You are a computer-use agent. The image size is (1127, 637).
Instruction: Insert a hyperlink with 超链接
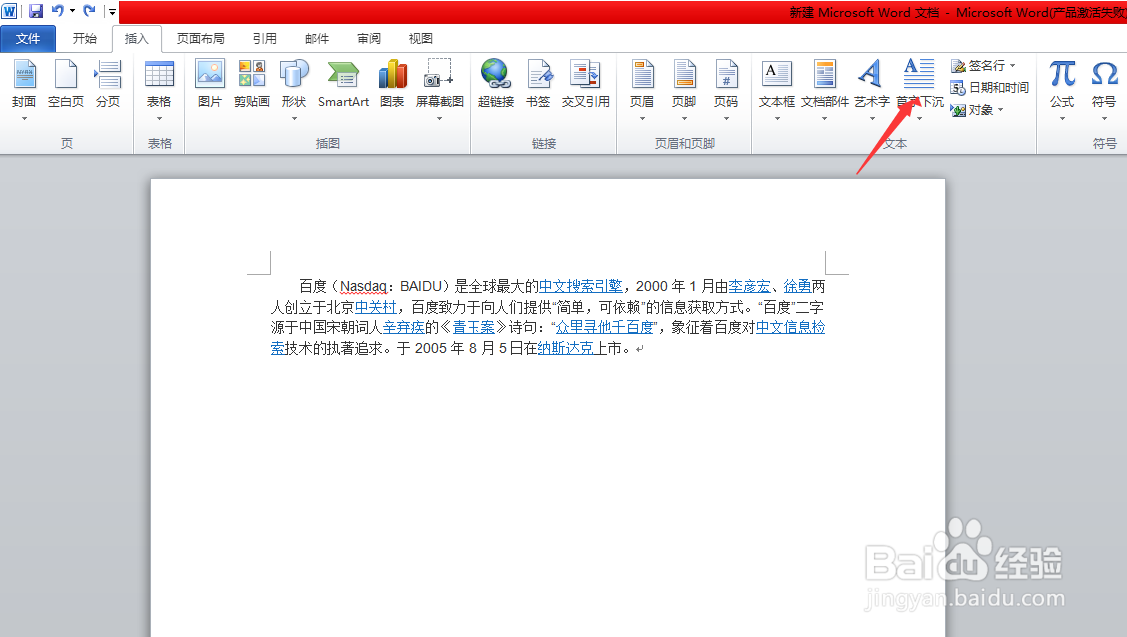496,83
